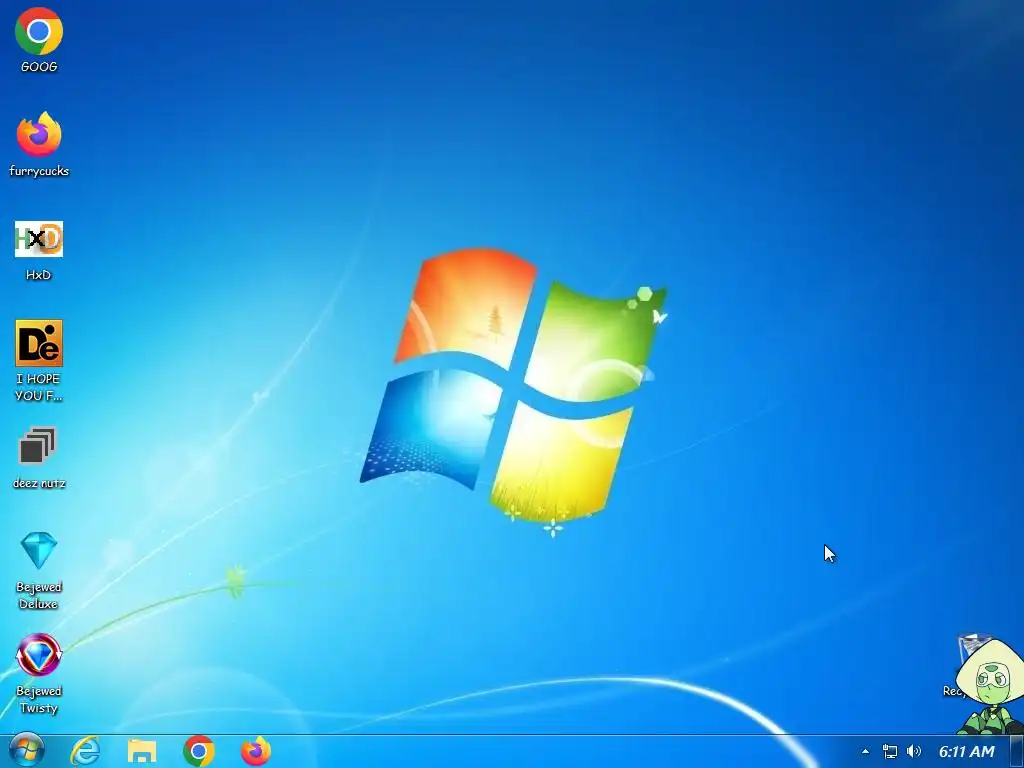Click the Show desktop strip beside the clock

pyautogui.click(x=1017, y=752)
